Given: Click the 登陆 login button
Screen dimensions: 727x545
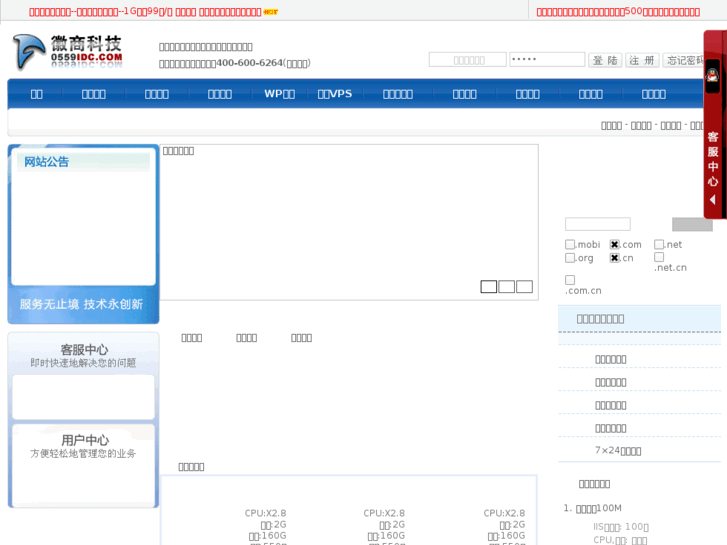Looking at the screenshot, I should (605, 60).
